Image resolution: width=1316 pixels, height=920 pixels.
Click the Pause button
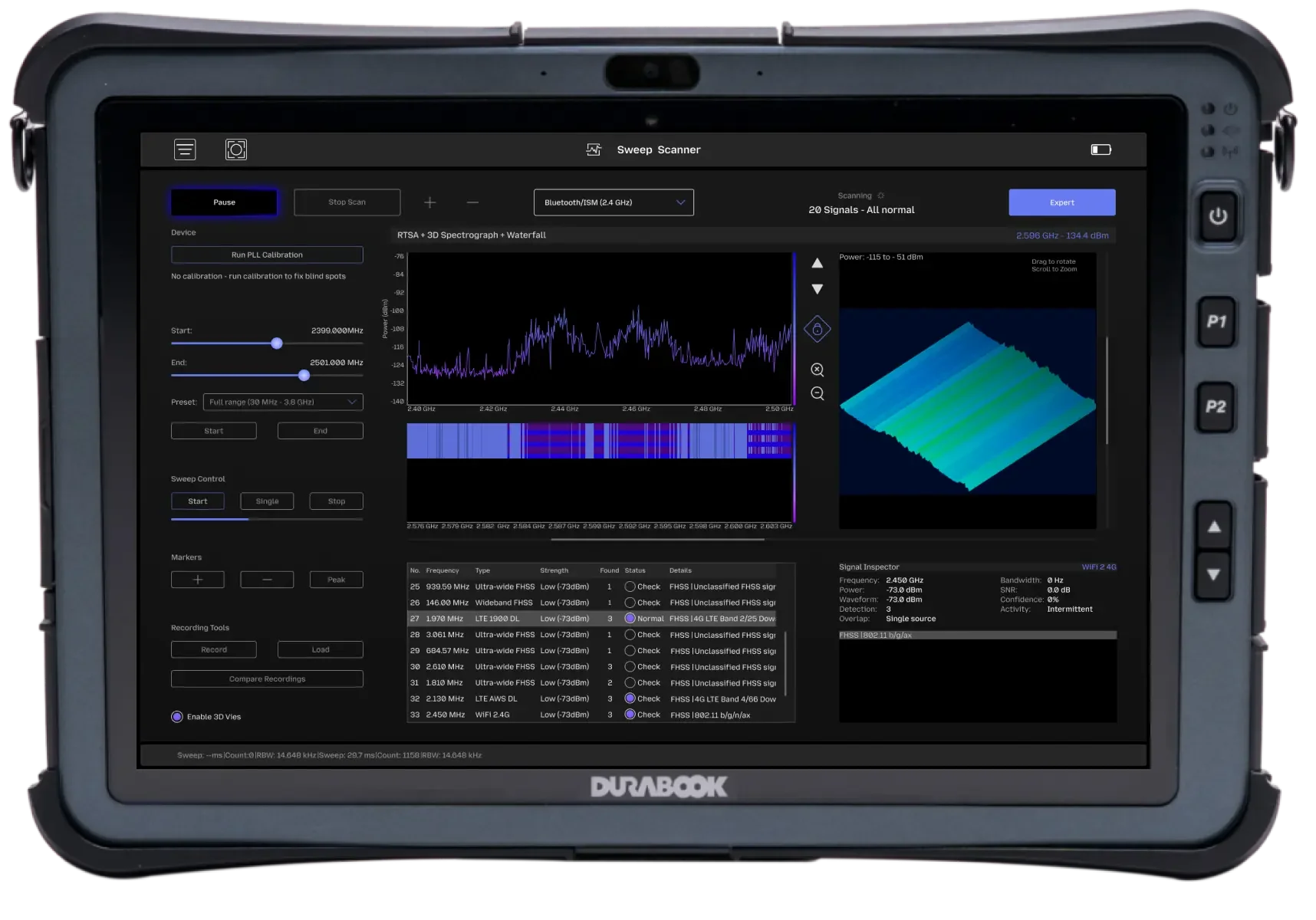click(x=224, y=202)
